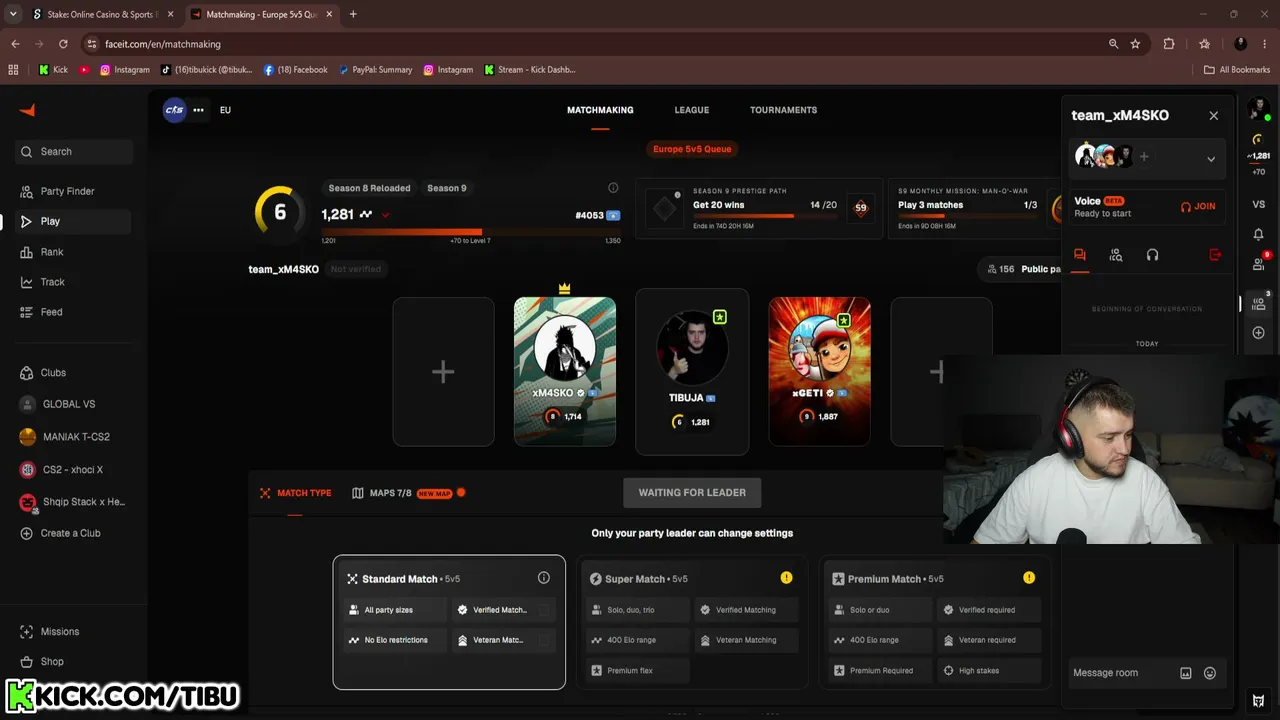Select the Premium Match card title

point(884,579)
